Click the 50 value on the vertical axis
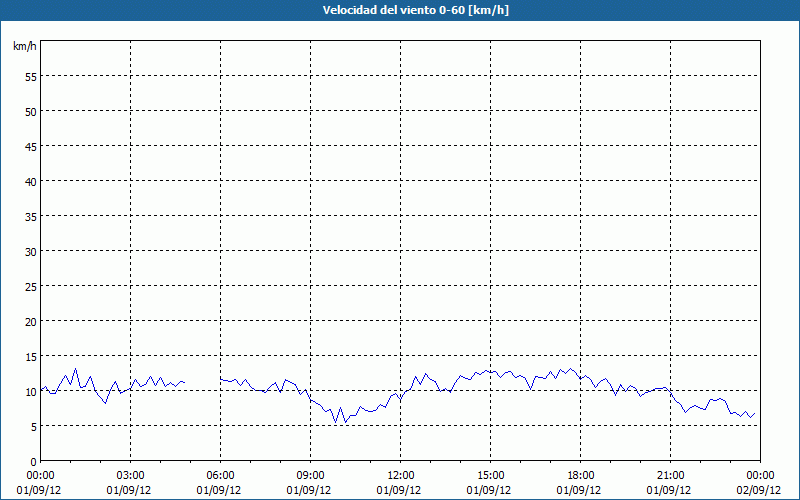The width and height of the screenshot is (800, 500). tap(30, 111)
